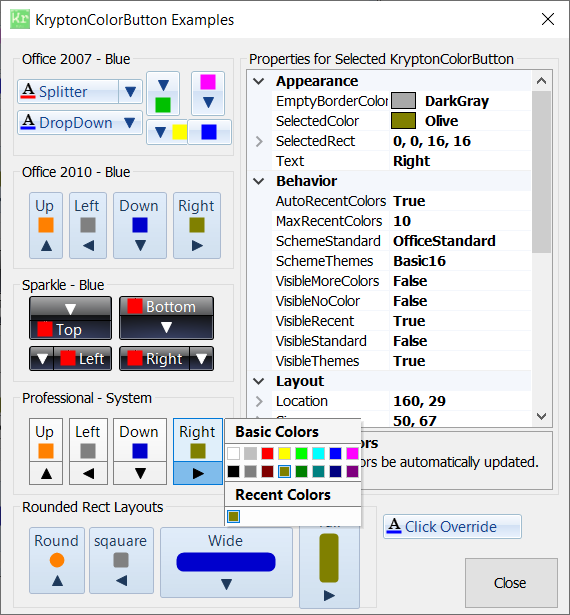Expand the SelectedRect property
The height and width of the screenshot is (615, 570).
(x=259, y=141)
